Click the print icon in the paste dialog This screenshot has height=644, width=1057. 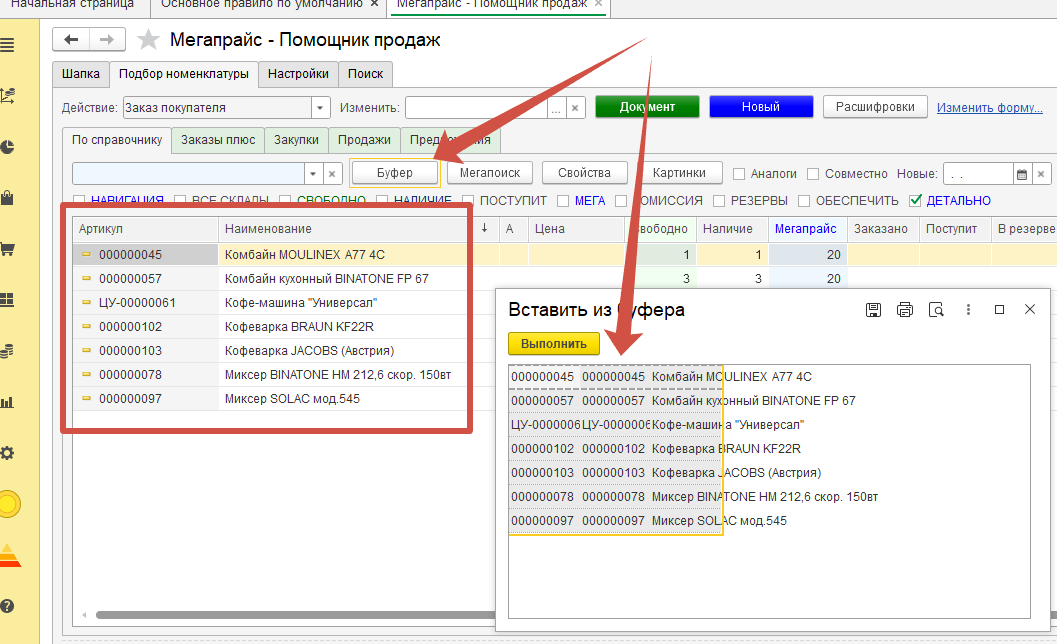pos(905,310)
